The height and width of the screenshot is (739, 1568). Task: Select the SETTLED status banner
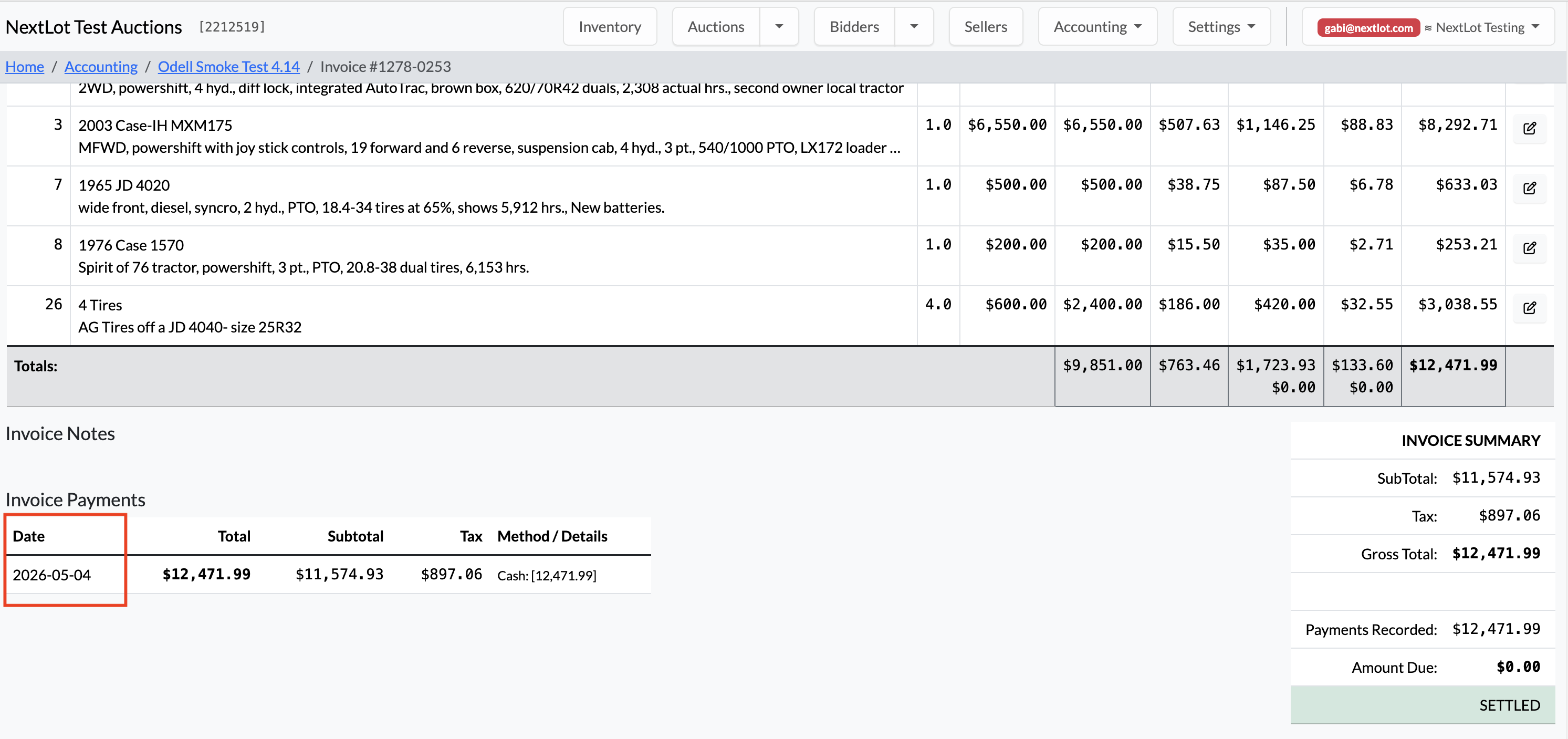tap(1423, 705)
